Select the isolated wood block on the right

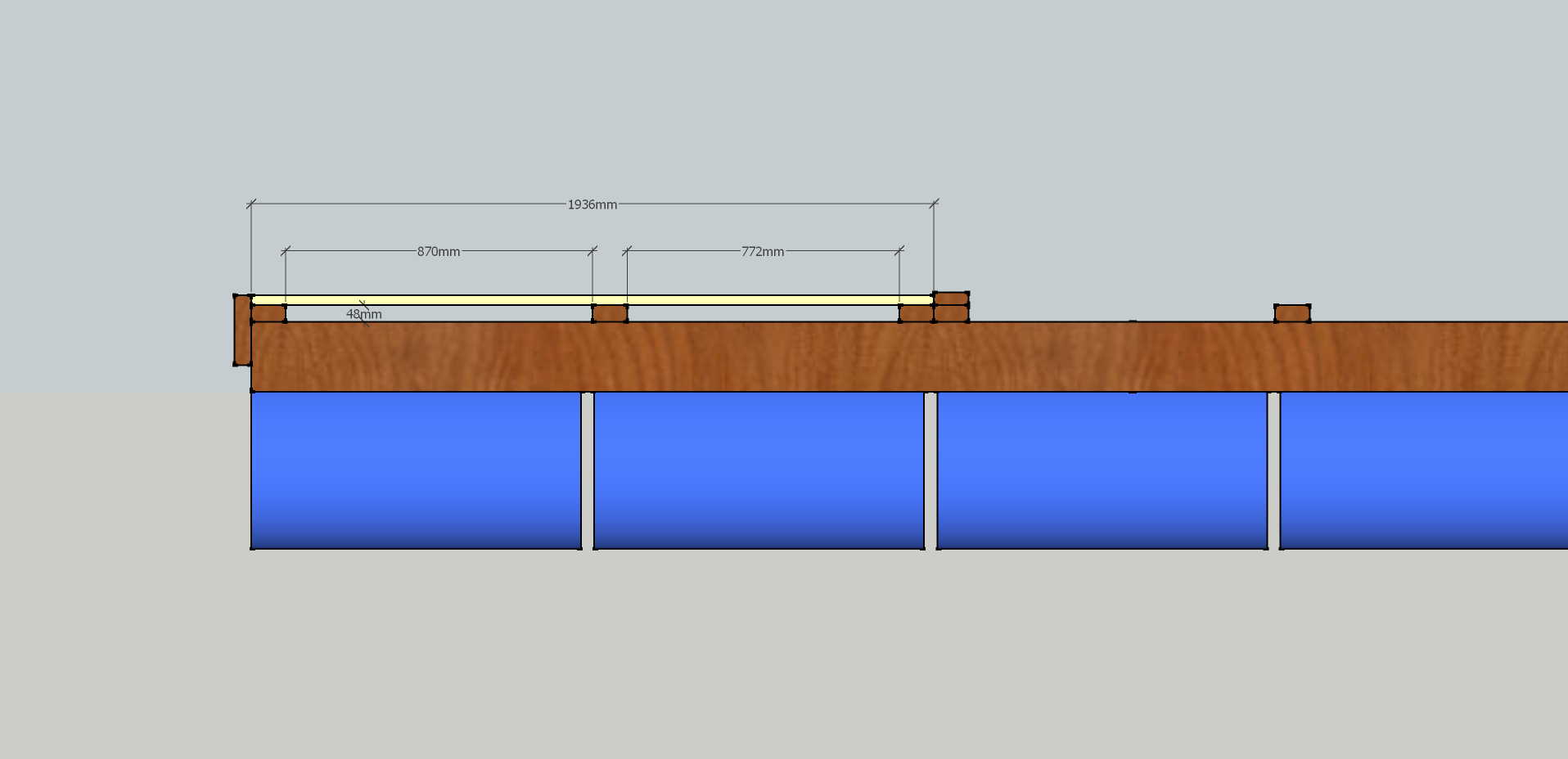click(1292, 313)
